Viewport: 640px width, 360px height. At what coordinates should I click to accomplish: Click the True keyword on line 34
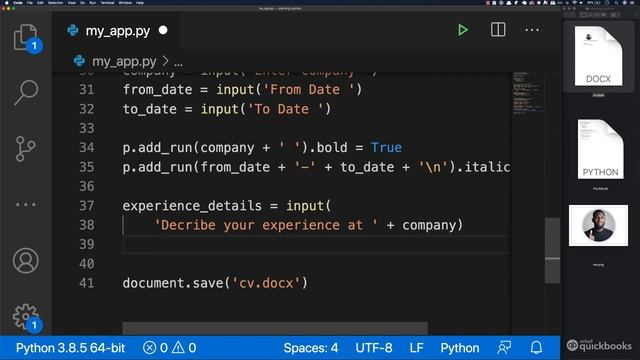(386, 147)
